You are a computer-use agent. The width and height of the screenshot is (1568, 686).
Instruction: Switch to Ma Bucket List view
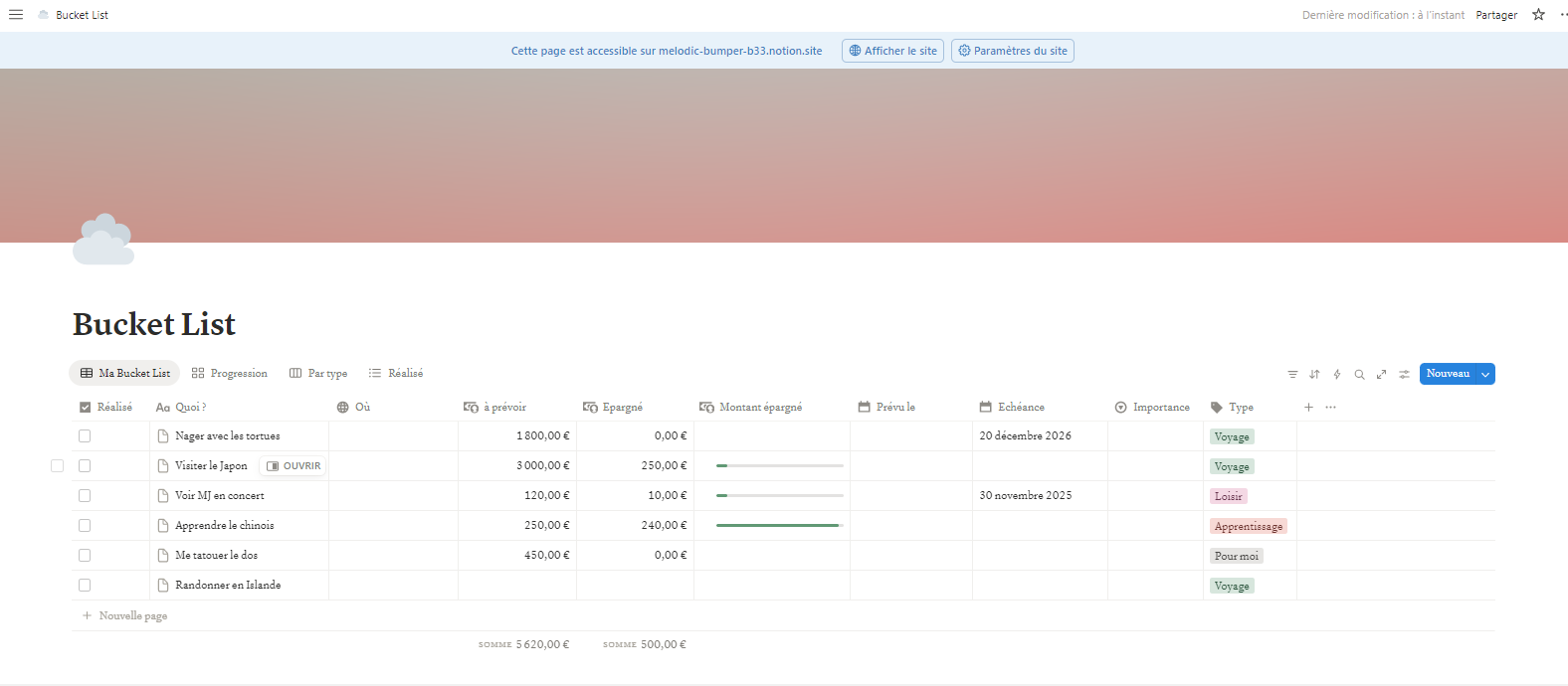(124, 373)
